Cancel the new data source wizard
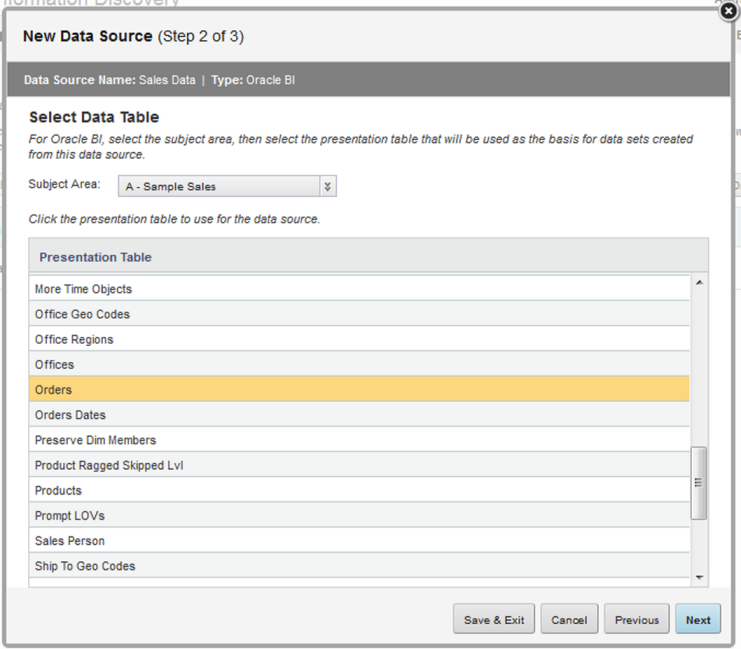The width and height of the screenshot is (741, 649). click(569, 619)
